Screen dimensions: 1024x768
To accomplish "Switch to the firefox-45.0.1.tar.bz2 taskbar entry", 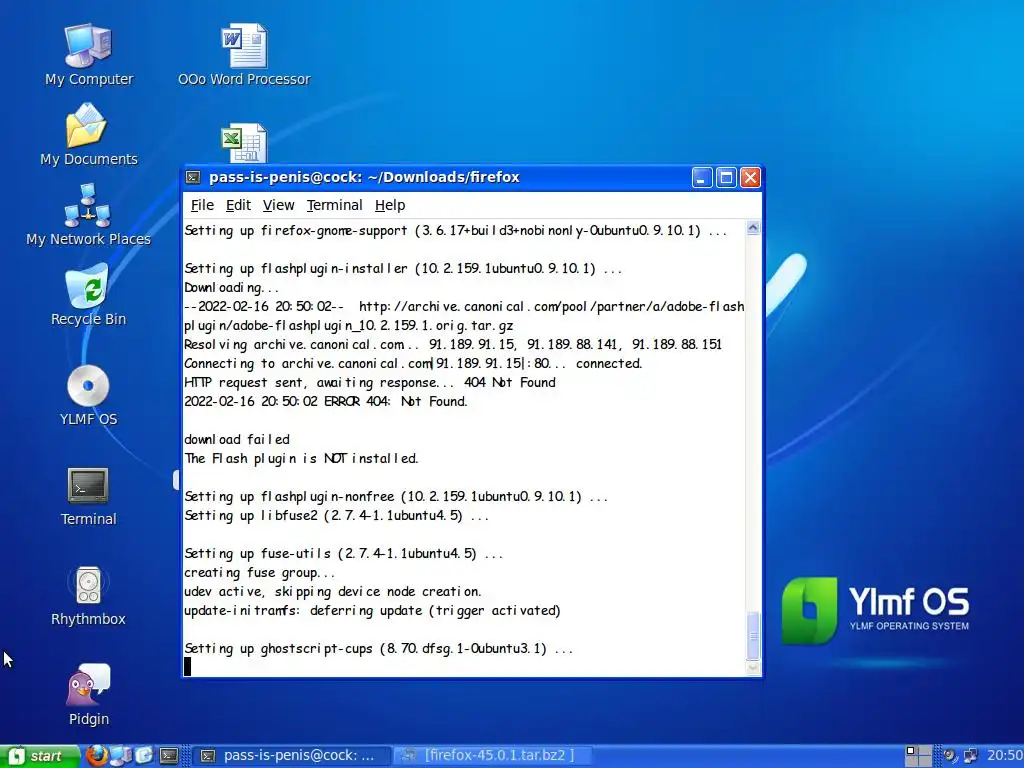I will coord(494,756).
